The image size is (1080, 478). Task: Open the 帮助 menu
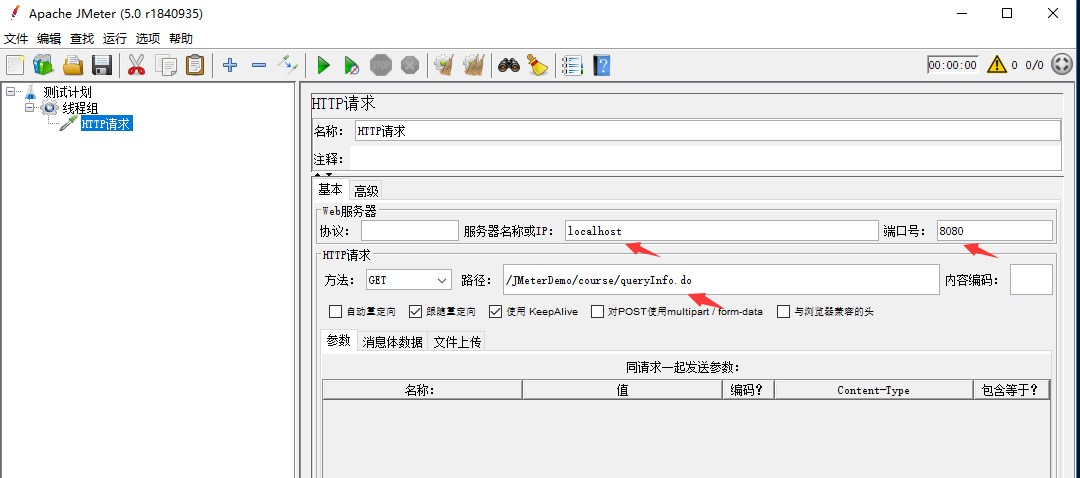click(x=181, y=39)
